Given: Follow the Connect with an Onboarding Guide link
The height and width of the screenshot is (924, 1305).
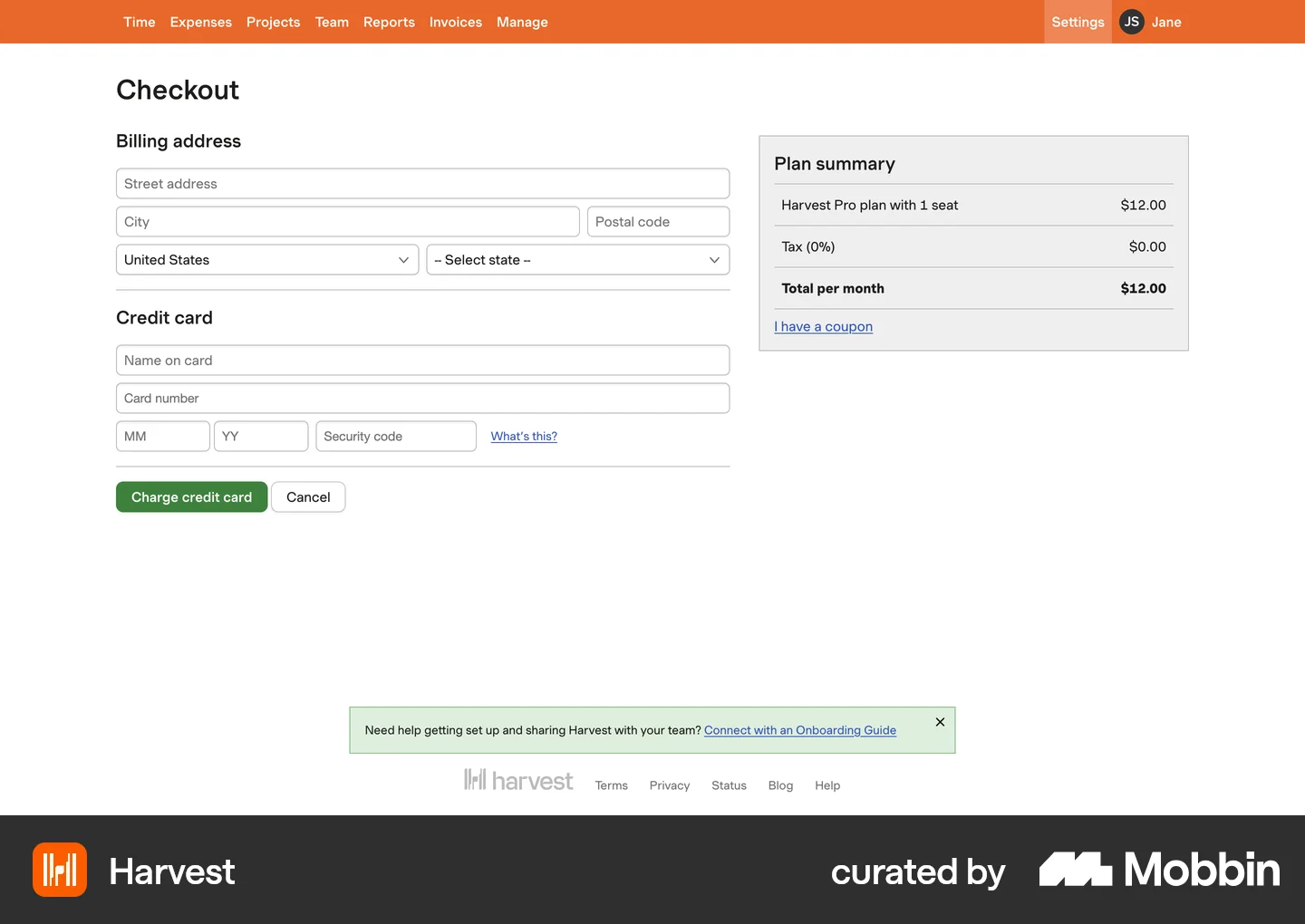Looking at the screenshot, I should (800, 730).
